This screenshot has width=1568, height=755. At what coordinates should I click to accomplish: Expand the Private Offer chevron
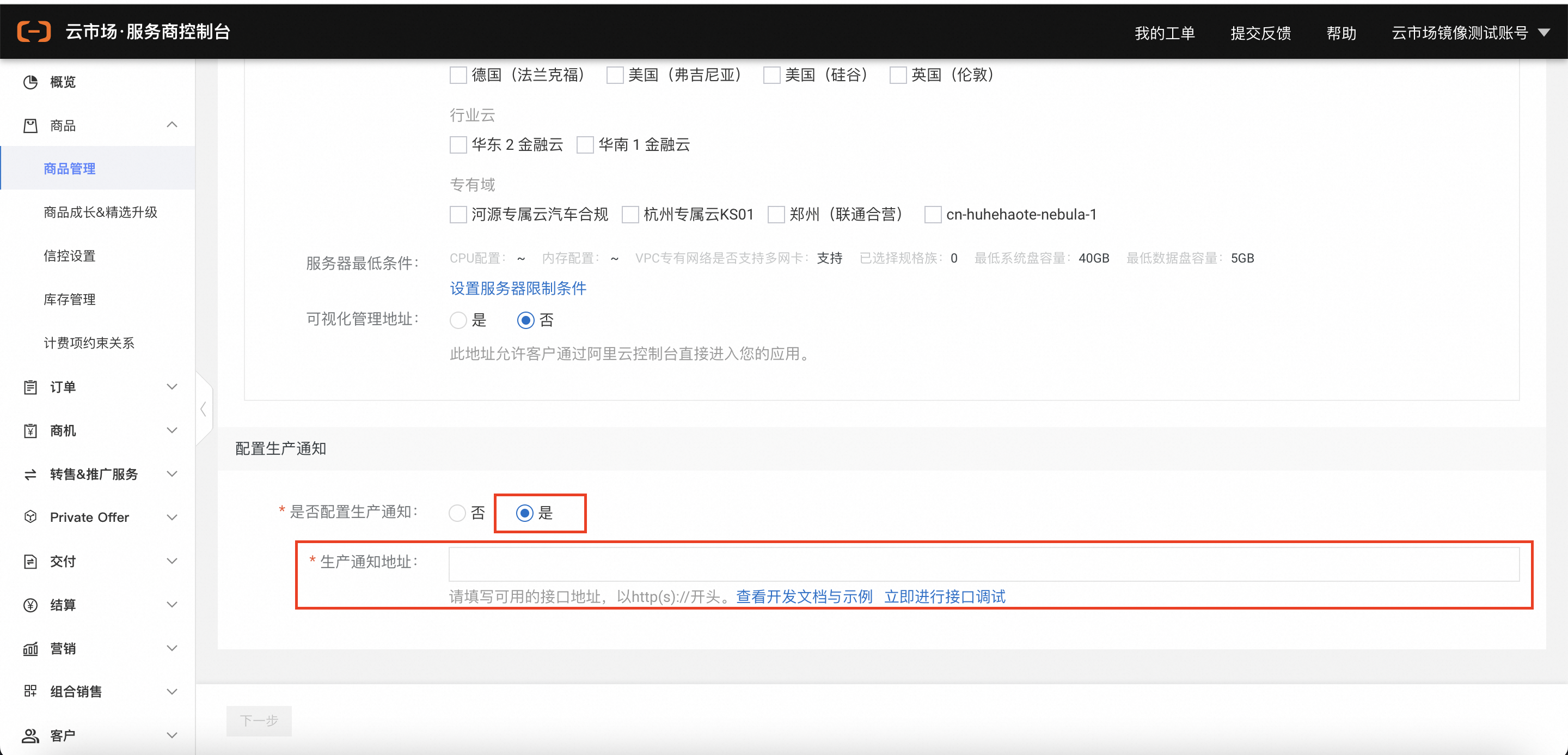click(172, 517)
